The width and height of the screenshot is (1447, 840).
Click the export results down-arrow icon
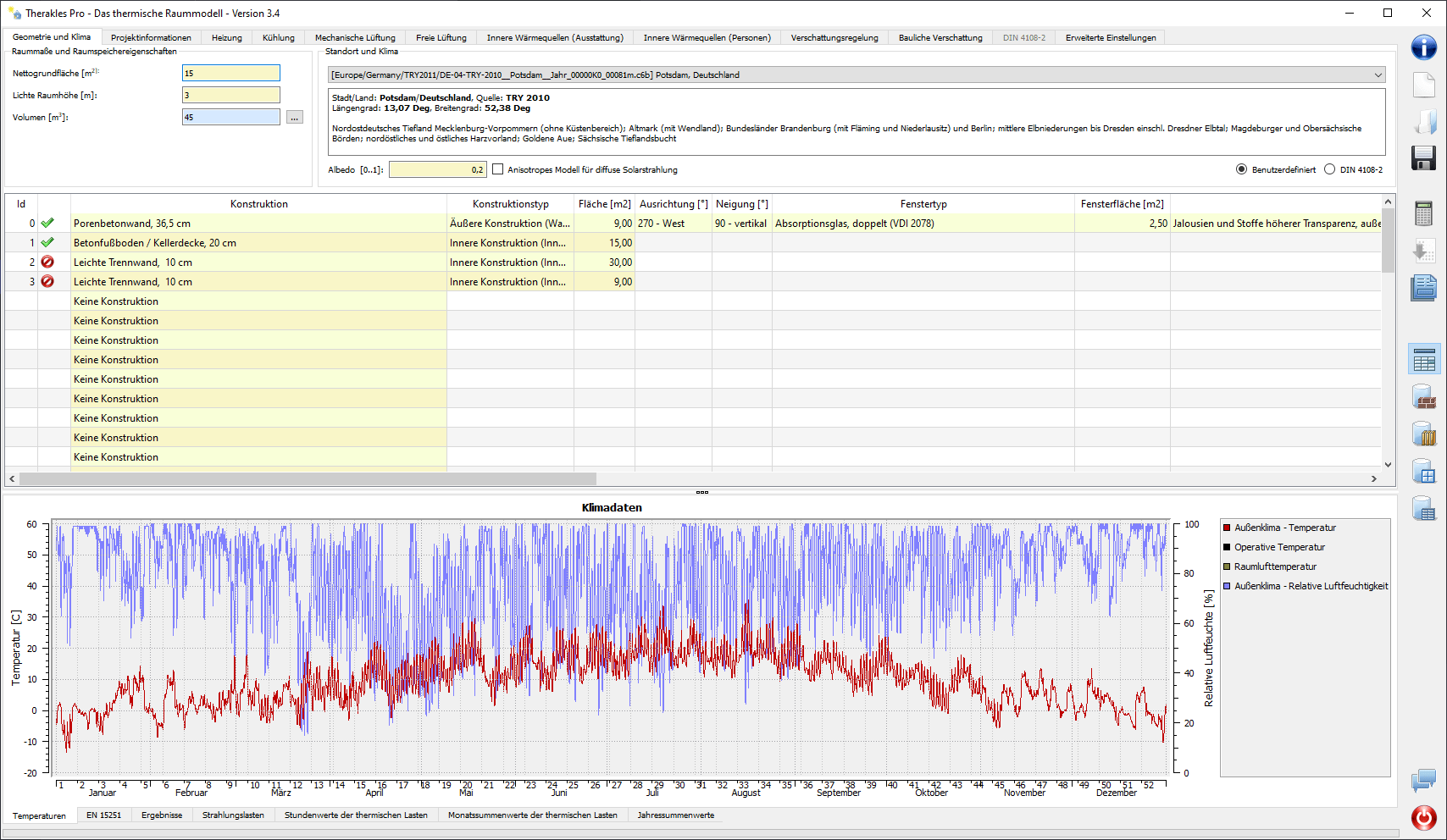[1423, 251]
